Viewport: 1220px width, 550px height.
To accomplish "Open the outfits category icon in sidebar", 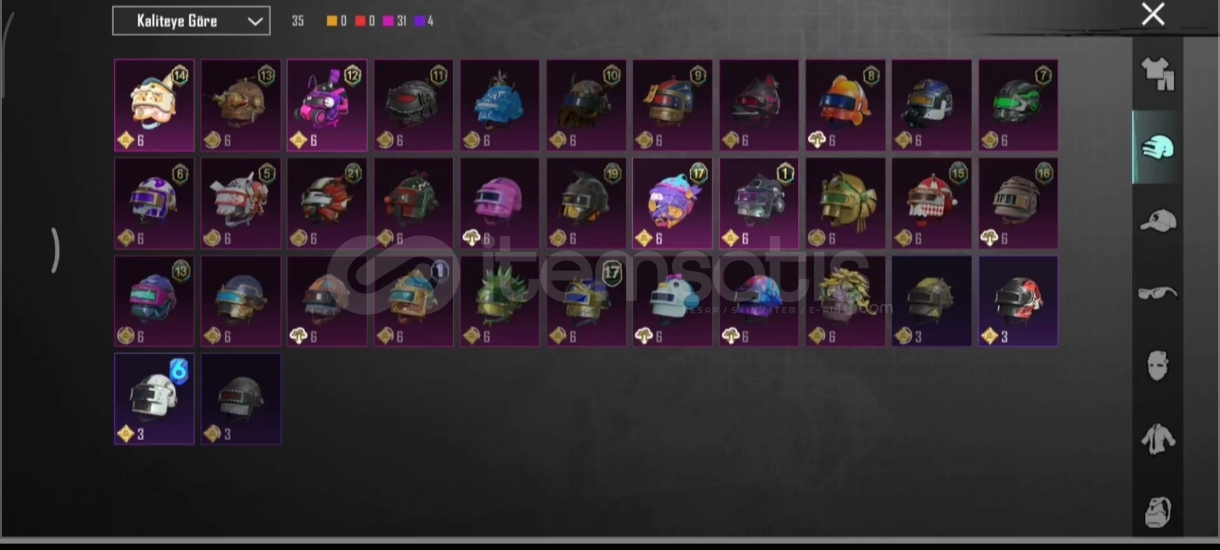I will pyautogui.click(x=1158, y=73).
